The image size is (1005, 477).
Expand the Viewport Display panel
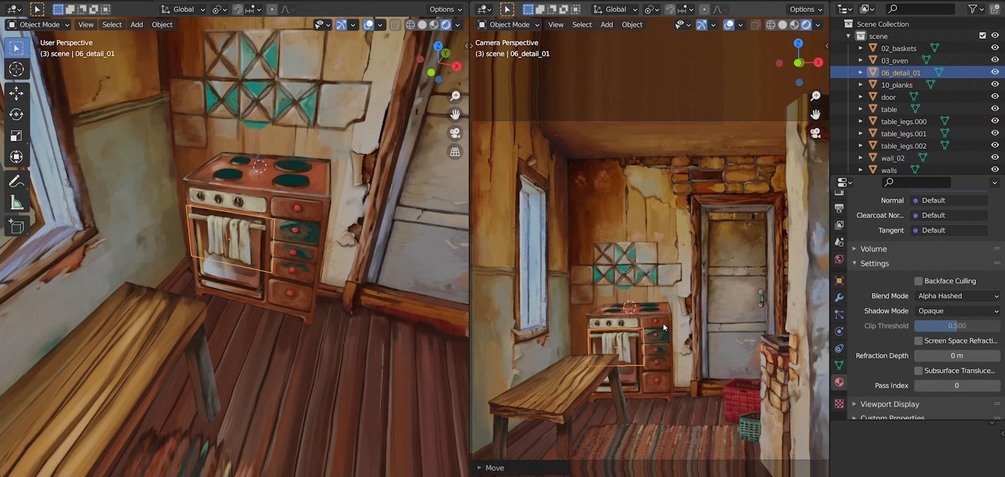889,404
